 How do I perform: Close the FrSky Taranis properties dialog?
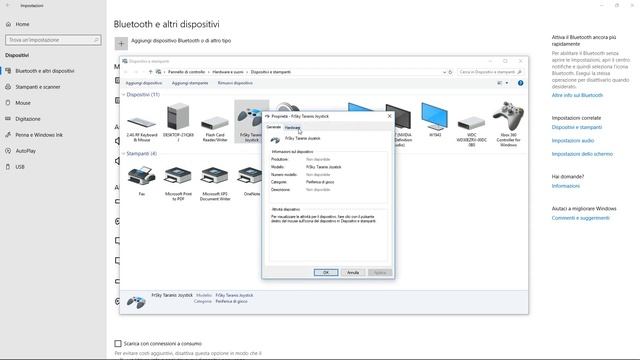tap(389, 116)
